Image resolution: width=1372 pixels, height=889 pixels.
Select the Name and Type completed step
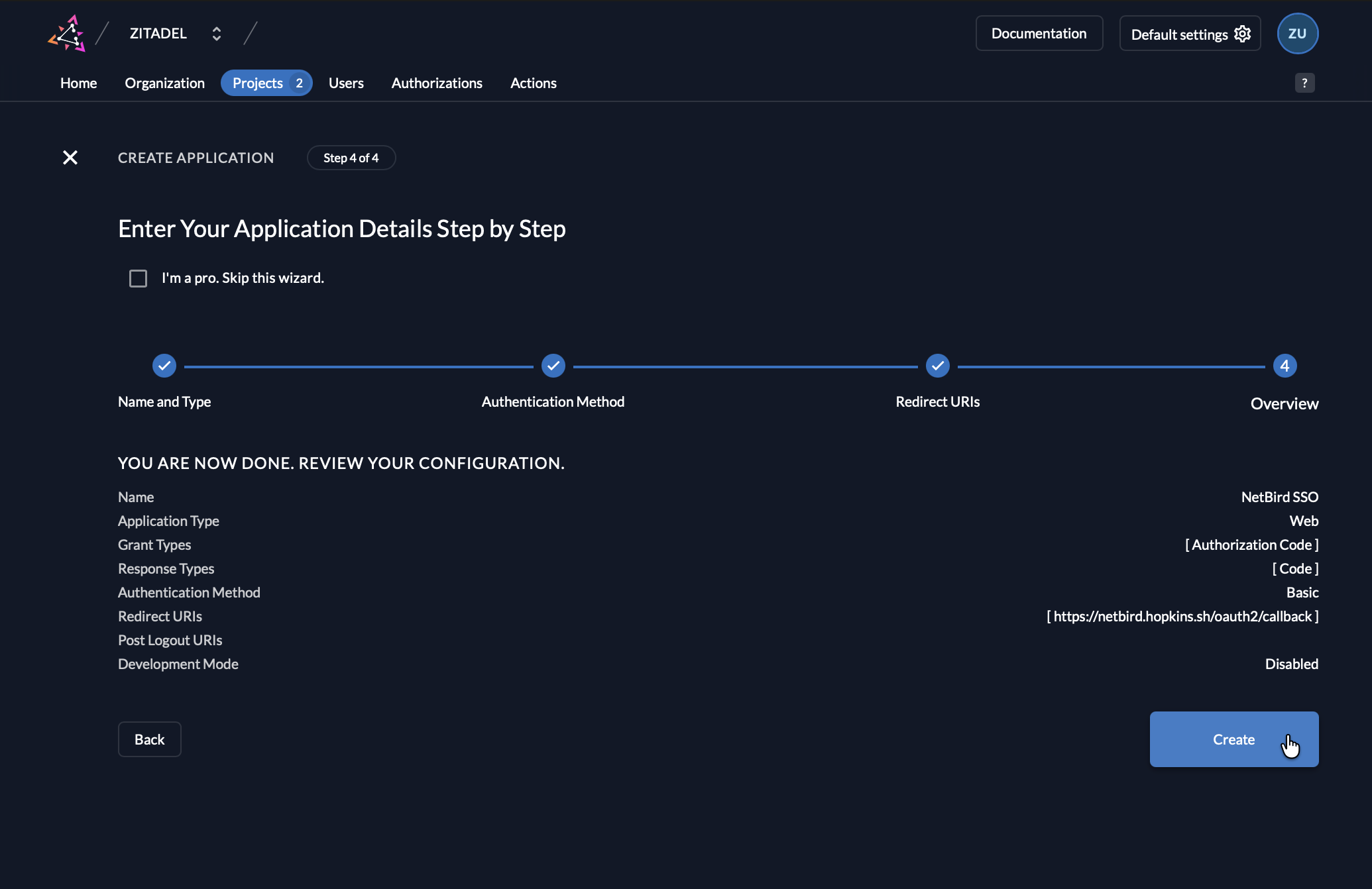164,365
